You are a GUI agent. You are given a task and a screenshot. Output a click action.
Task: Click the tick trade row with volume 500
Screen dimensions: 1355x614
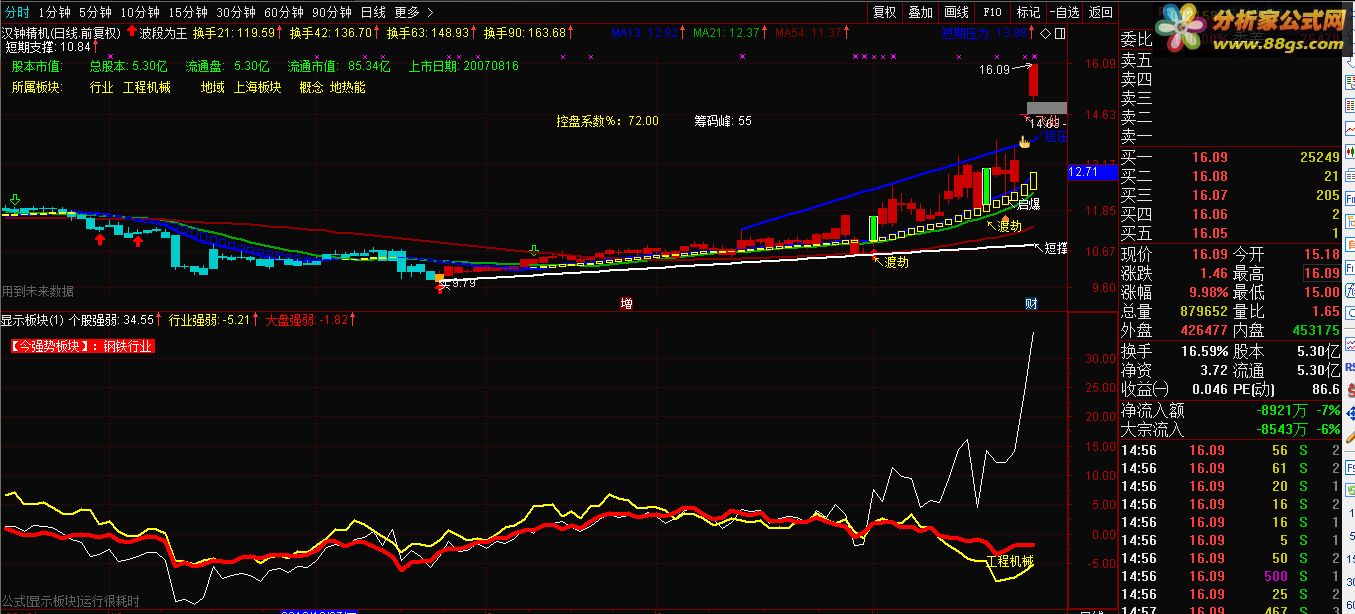coord(1229,577)
